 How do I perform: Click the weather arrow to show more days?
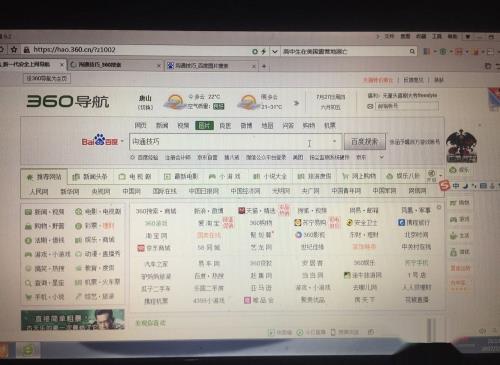pyautogui.click(x=296, y=103)
